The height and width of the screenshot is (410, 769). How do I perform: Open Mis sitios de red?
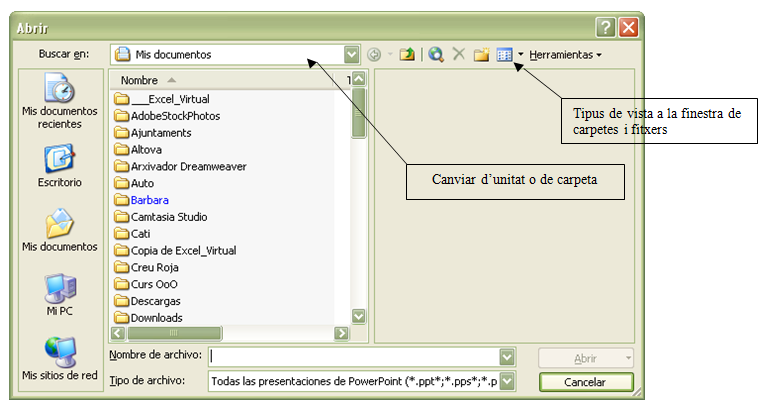[x=60, y=359]
